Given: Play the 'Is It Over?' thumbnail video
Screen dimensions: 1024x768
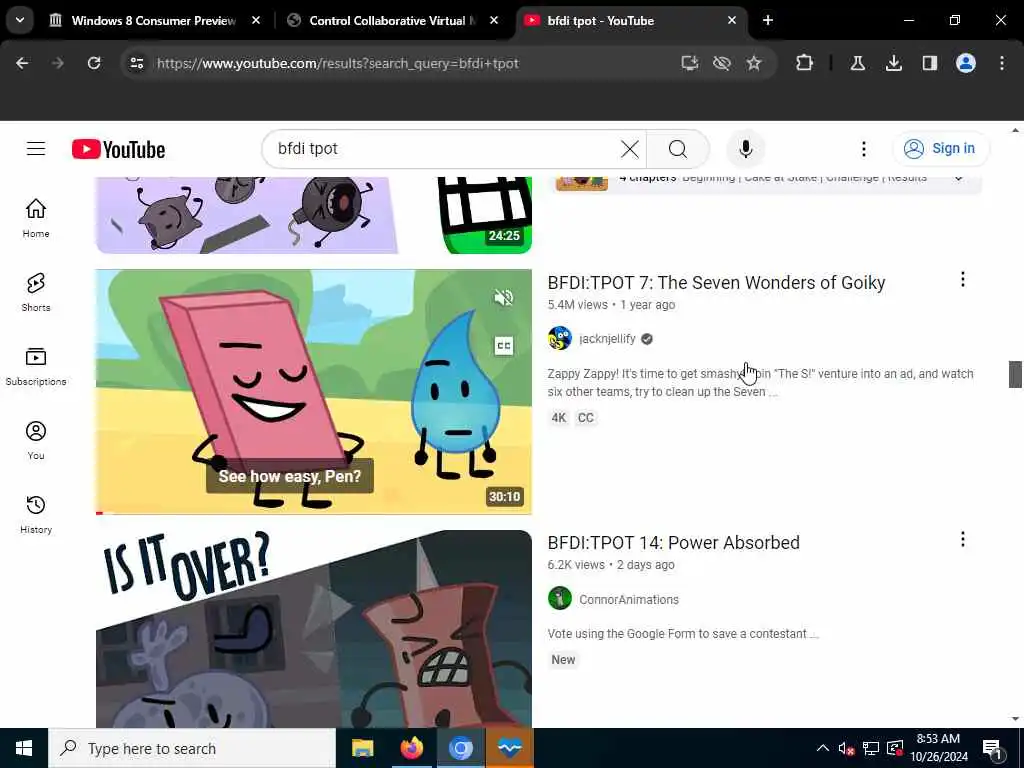Looking at the screenshot, I should (313, 629).
